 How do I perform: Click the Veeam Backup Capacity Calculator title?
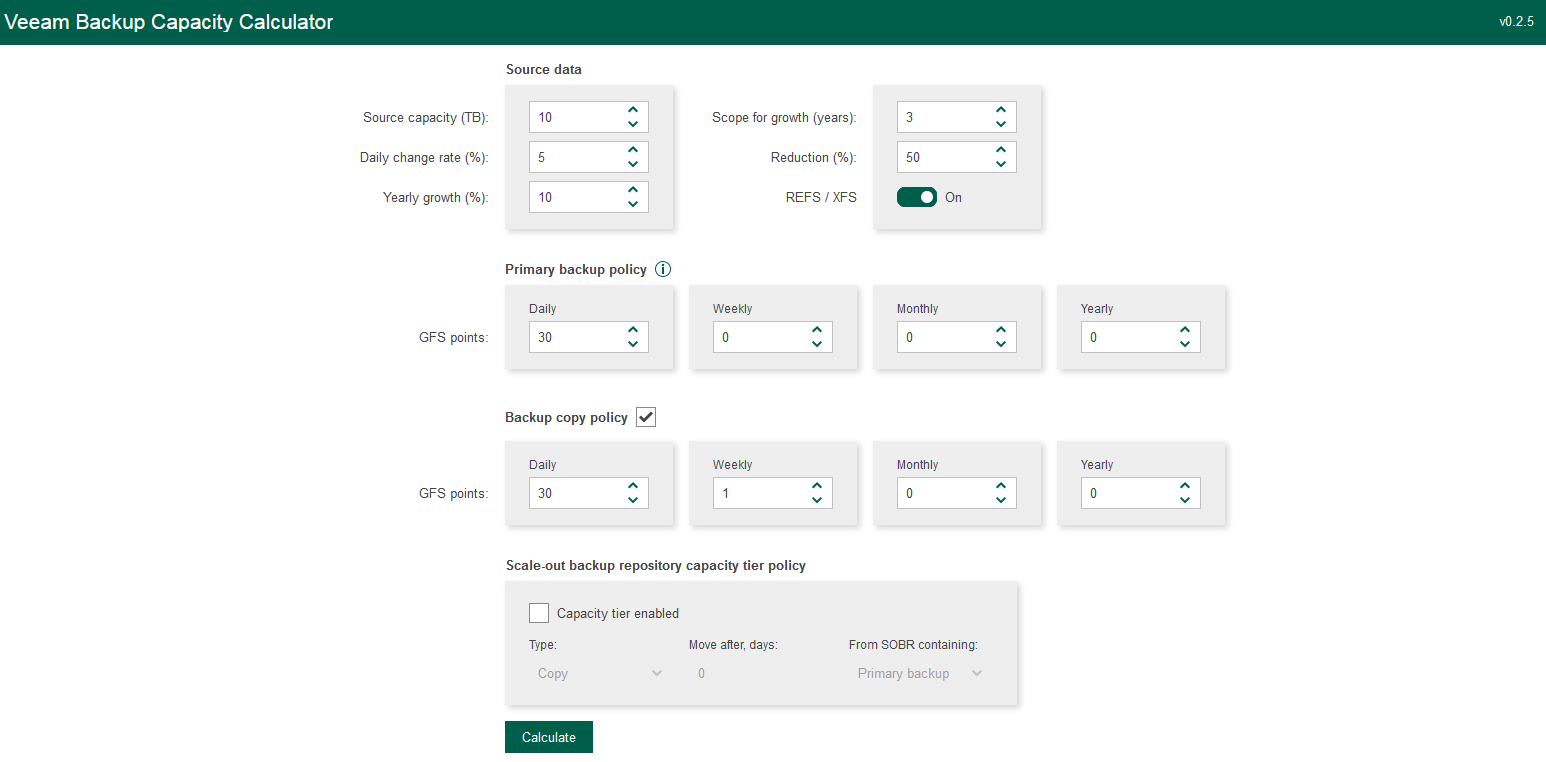[x=169, y=22]
